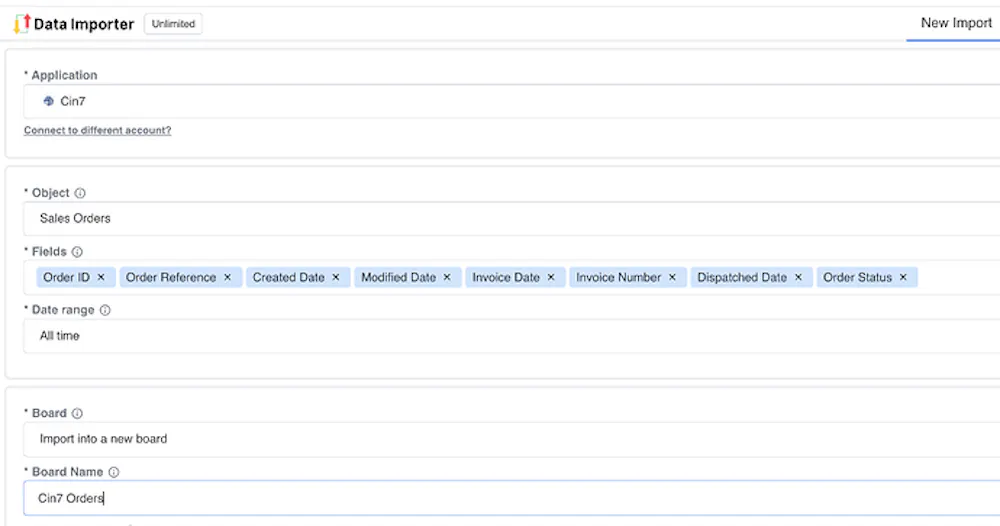This screenshot has height=526, width=1000.
Task: Remove the Invoice Date field tag
Action: tap(551, 277)
